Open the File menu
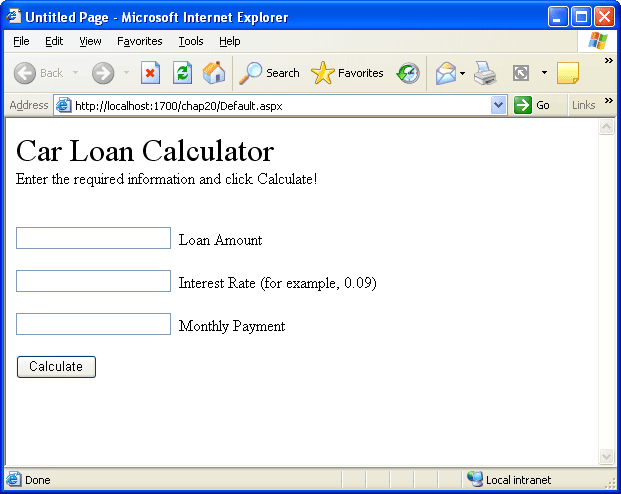Image resolution: width=621 pixels, height=494 pixels. [x=21, y=41]
